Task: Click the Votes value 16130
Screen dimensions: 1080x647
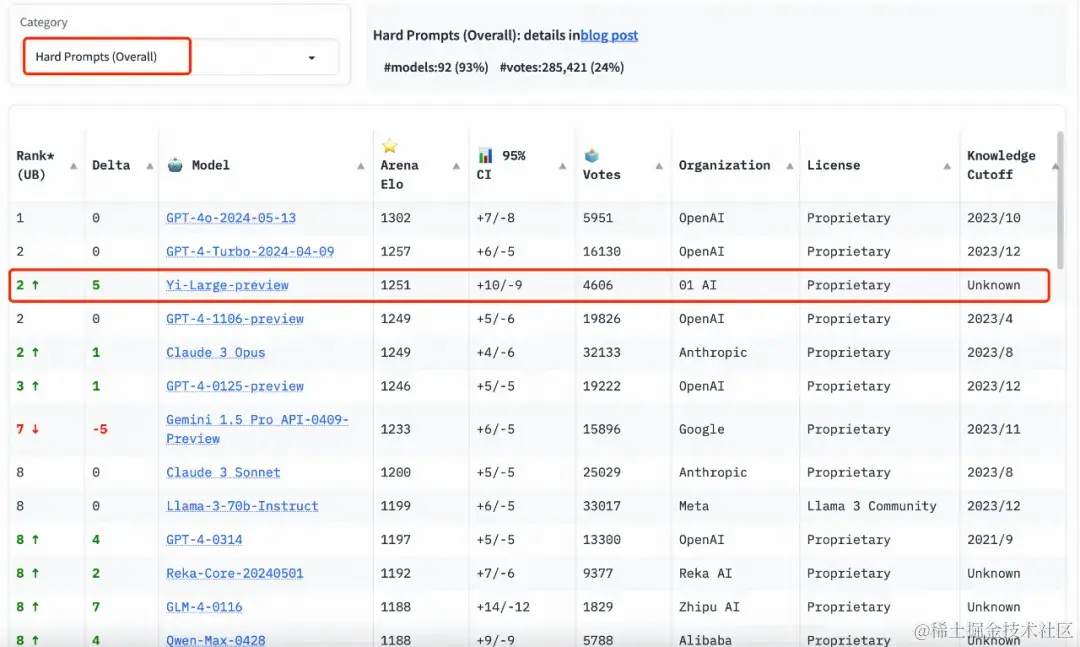Action: tap(601, 251)
